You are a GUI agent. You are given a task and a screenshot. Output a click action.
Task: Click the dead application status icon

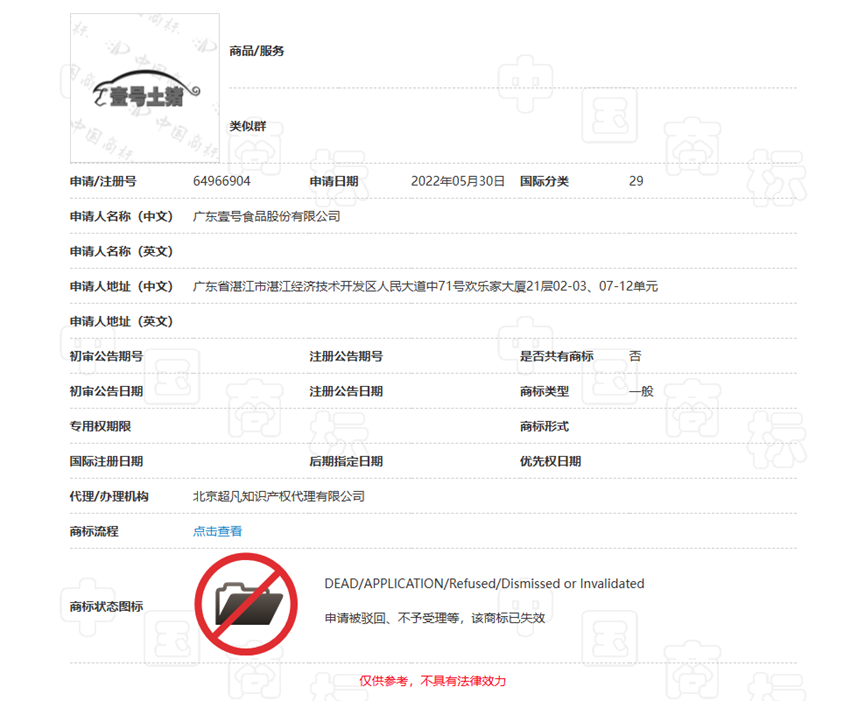(246, 604)
